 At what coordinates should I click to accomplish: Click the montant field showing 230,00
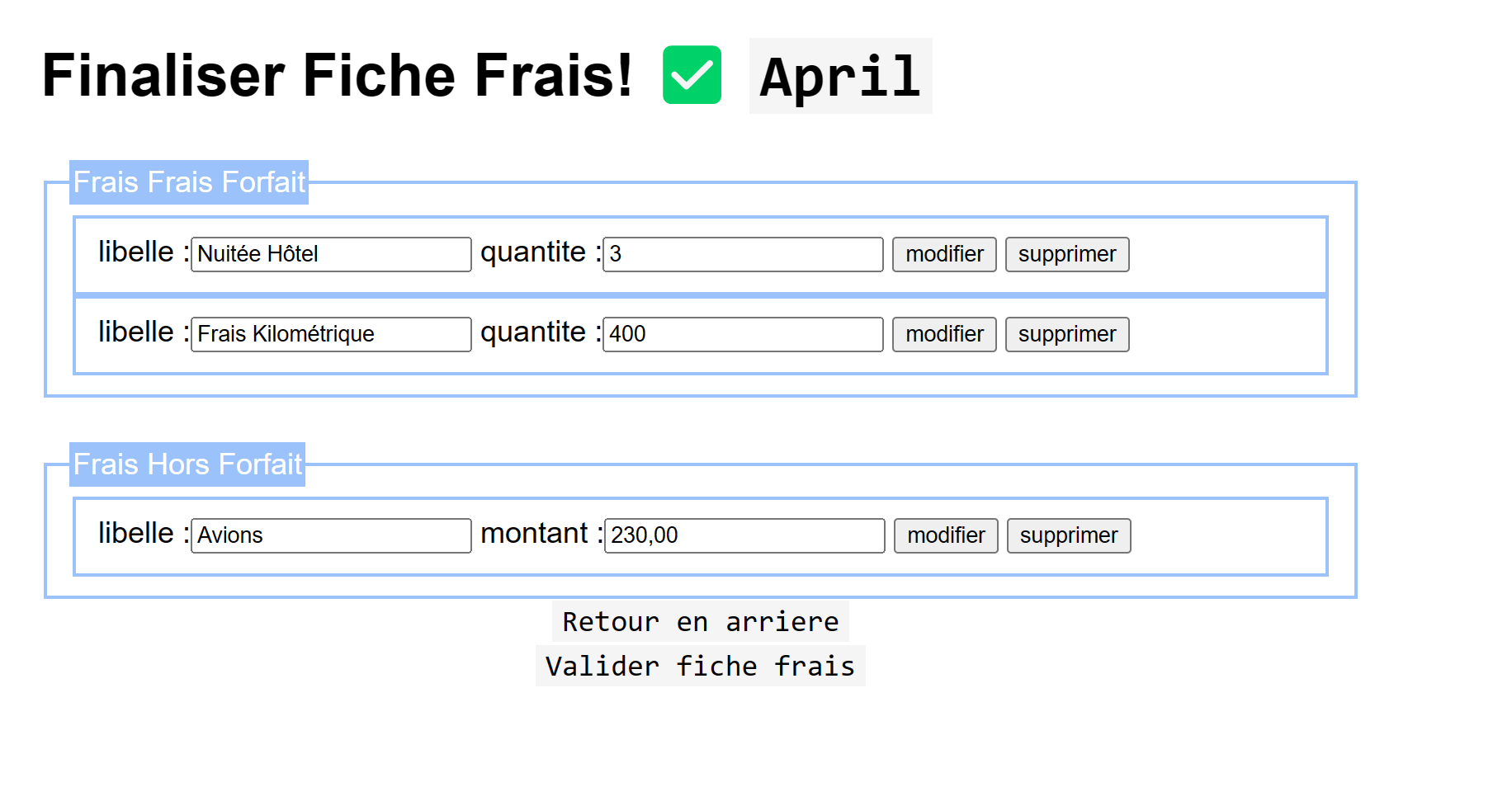[743, 535]
